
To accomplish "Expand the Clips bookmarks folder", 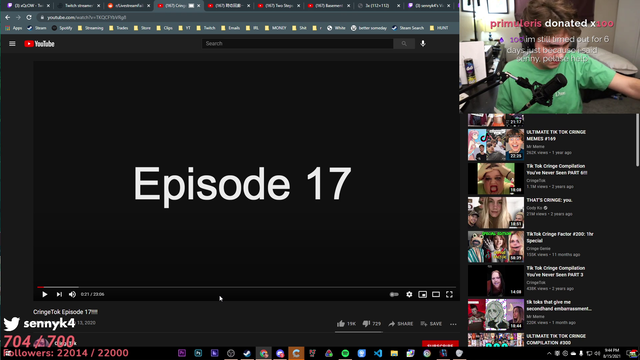I will coord(164,28).
